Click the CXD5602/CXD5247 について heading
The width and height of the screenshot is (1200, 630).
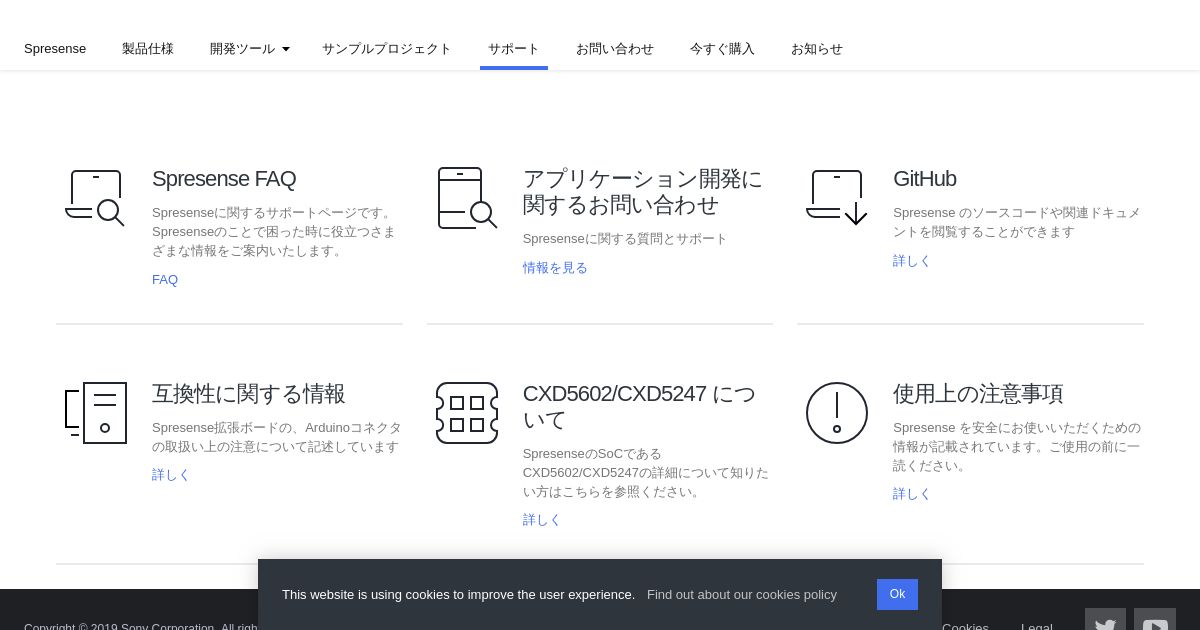click(639, 407)
